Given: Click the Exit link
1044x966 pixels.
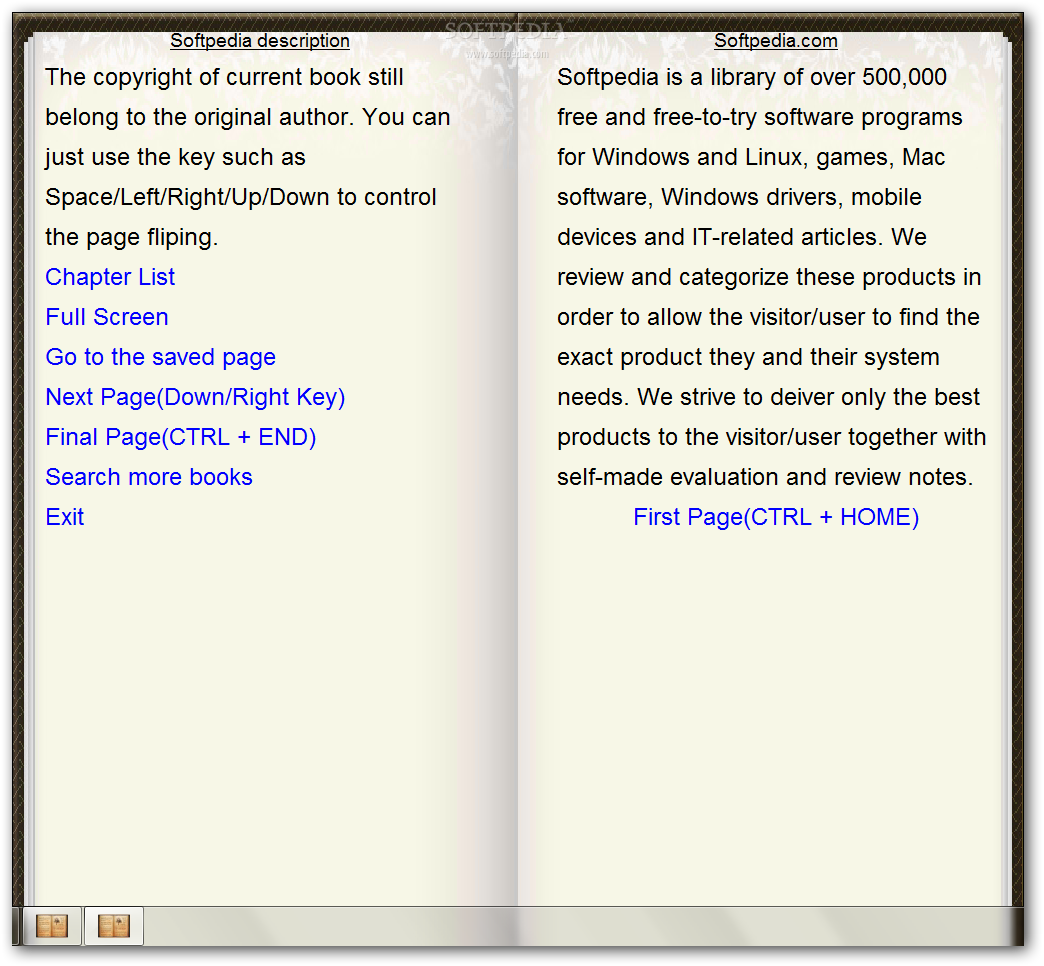Looking at the screenshot, I should tap(65, 517).
